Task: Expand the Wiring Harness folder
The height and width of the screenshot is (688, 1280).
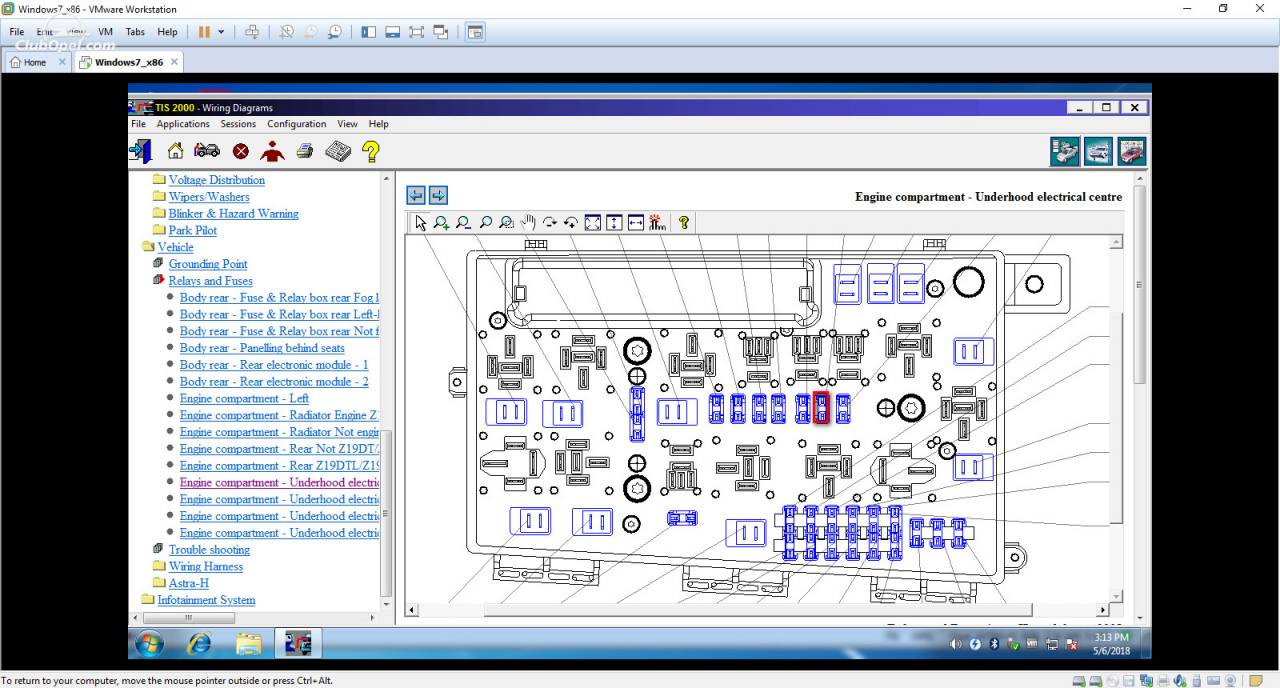Action: click(x=205, y=566)
